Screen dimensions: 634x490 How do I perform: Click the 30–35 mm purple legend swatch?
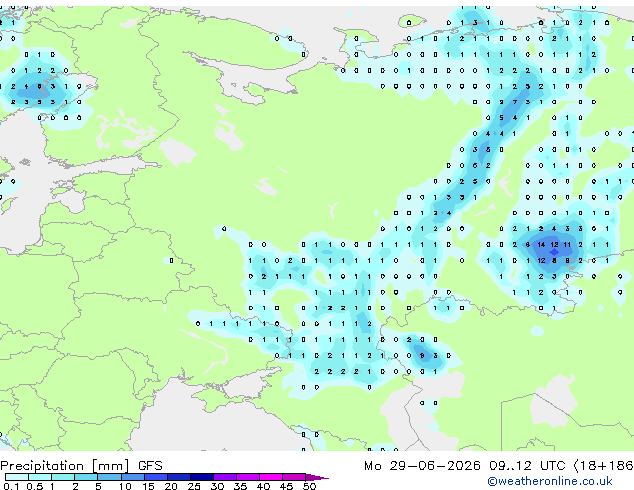pos(224,477)
